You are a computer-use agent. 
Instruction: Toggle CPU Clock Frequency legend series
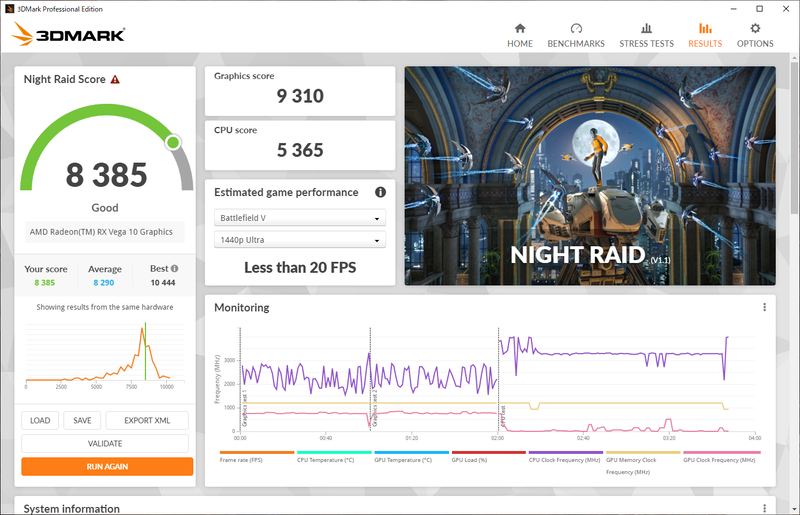[x=565, y=456]
